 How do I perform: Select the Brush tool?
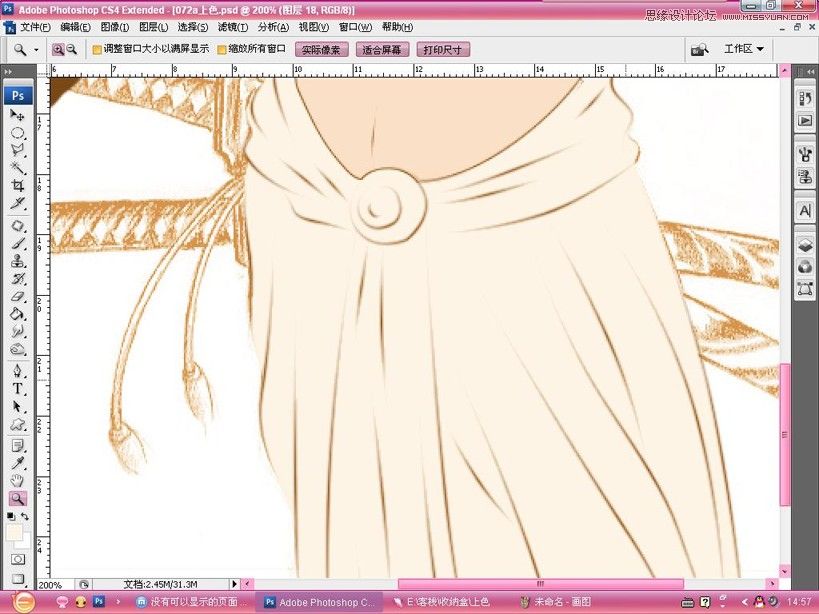pyautogui.click(x=17, y=244)
